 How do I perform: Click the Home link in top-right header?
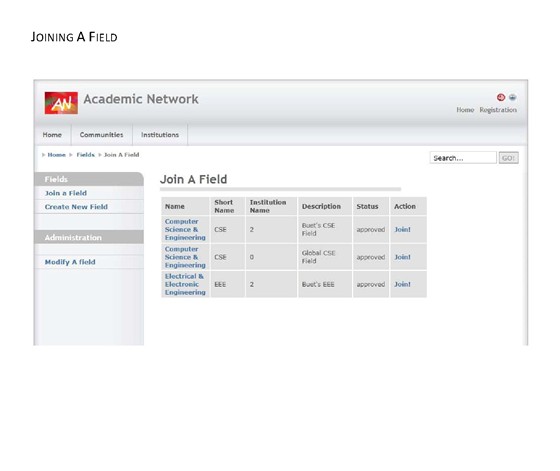pyautogui.click(x=465, y=110)
